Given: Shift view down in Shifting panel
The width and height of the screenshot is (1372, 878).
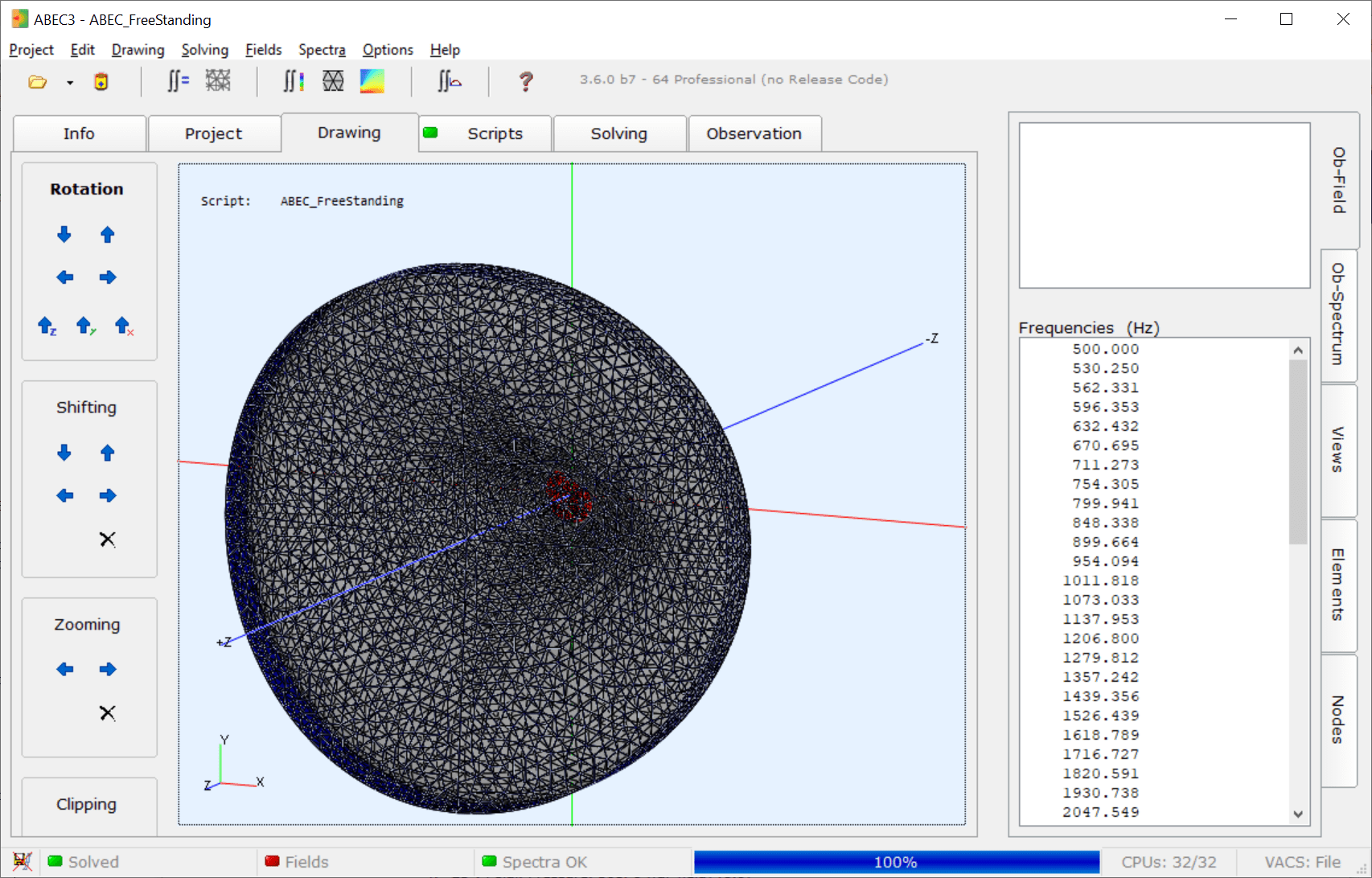Looking at the screenshot, I should point(64,453).
